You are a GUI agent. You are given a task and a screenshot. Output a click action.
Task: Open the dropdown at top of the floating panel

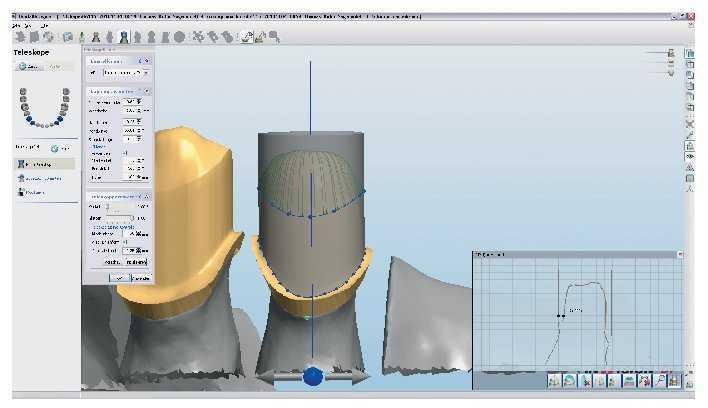(125, 73)
